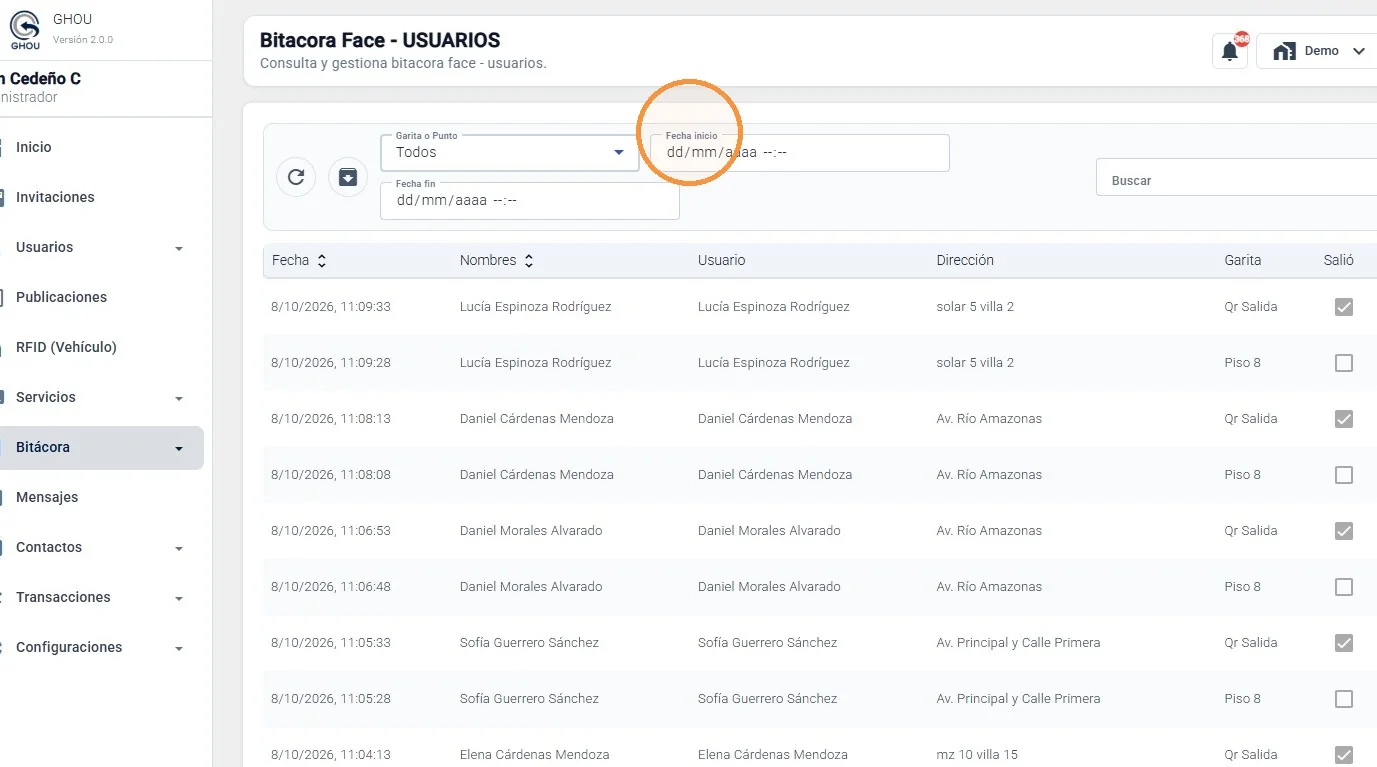Open the Demo residence dropdown
1377x767 pixels.
pos(1319,51)
